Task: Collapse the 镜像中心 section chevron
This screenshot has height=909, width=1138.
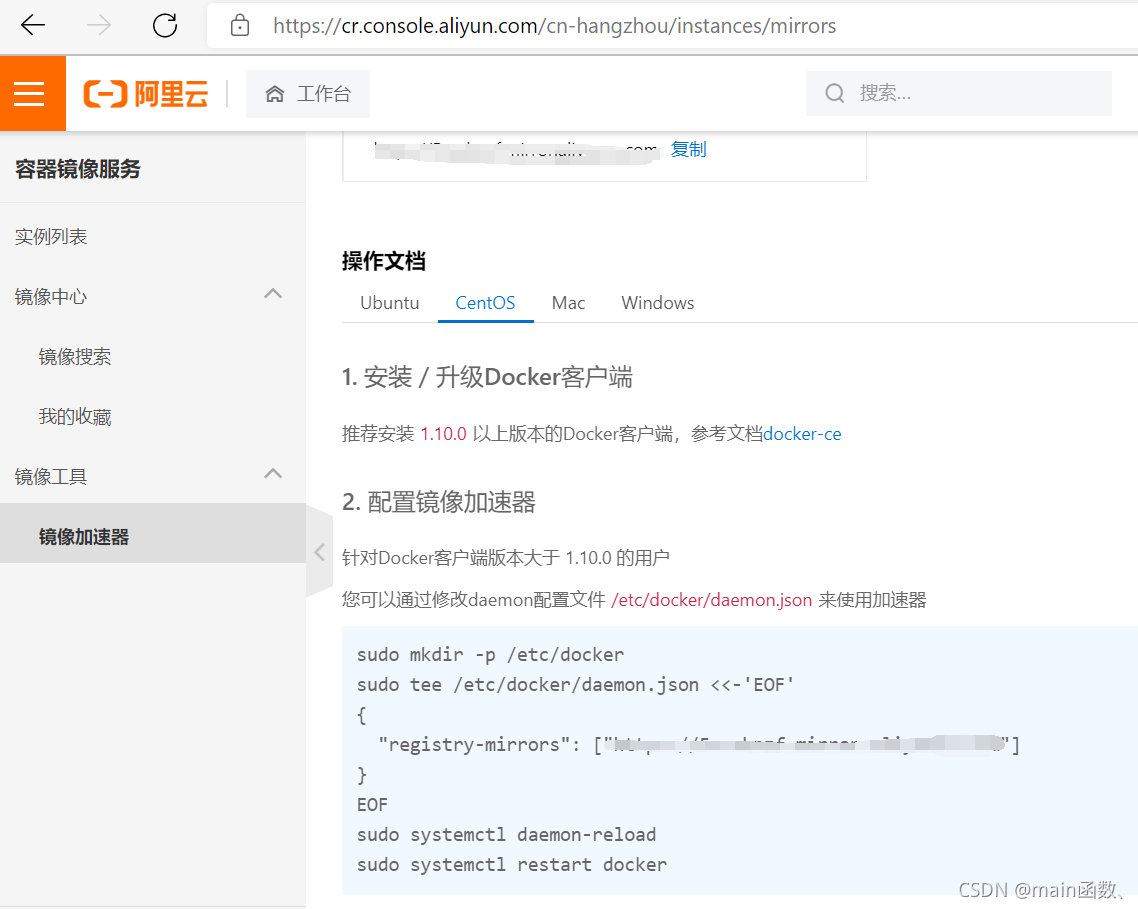Action: (x=273, y=294)
